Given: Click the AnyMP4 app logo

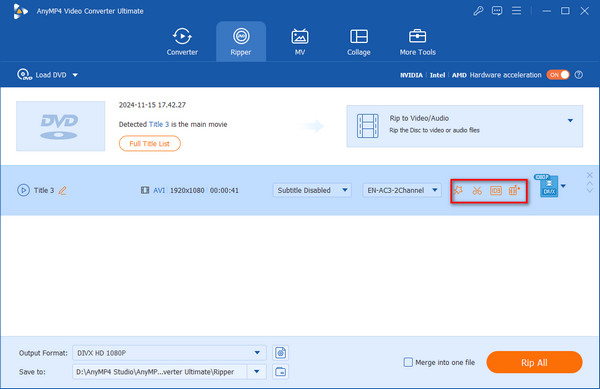Looking at the screenshot, I should pos(20,11).
